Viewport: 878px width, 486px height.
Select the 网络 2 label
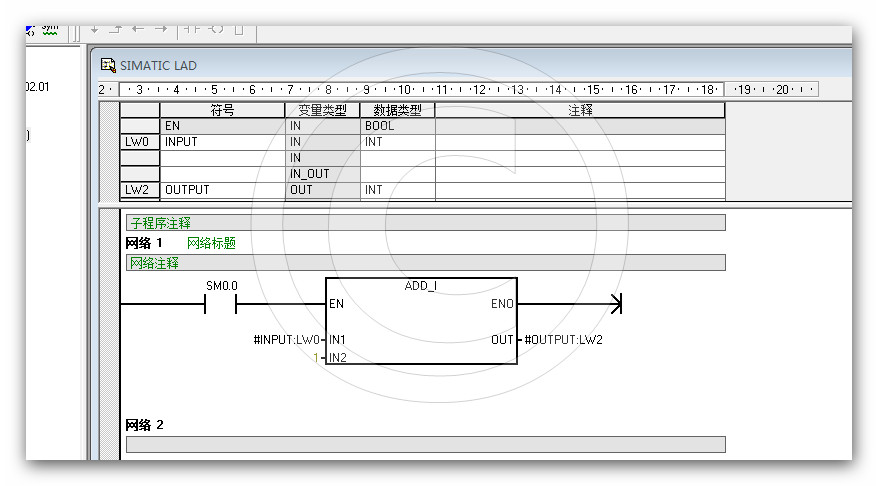tap(144, 425)
